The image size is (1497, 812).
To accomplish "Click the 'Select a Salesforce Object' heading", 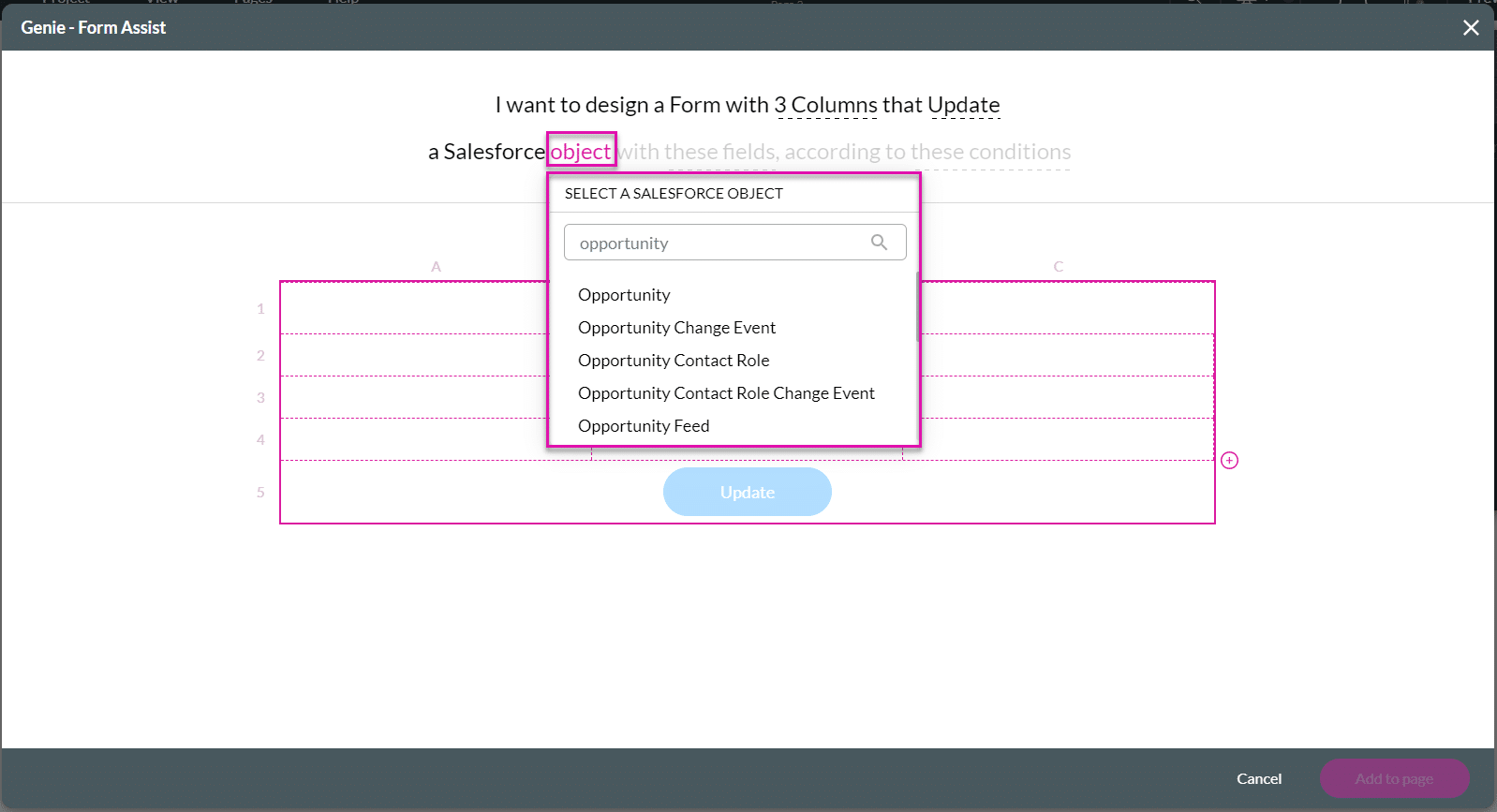I will pyautogui.click(x=674, y=193).
